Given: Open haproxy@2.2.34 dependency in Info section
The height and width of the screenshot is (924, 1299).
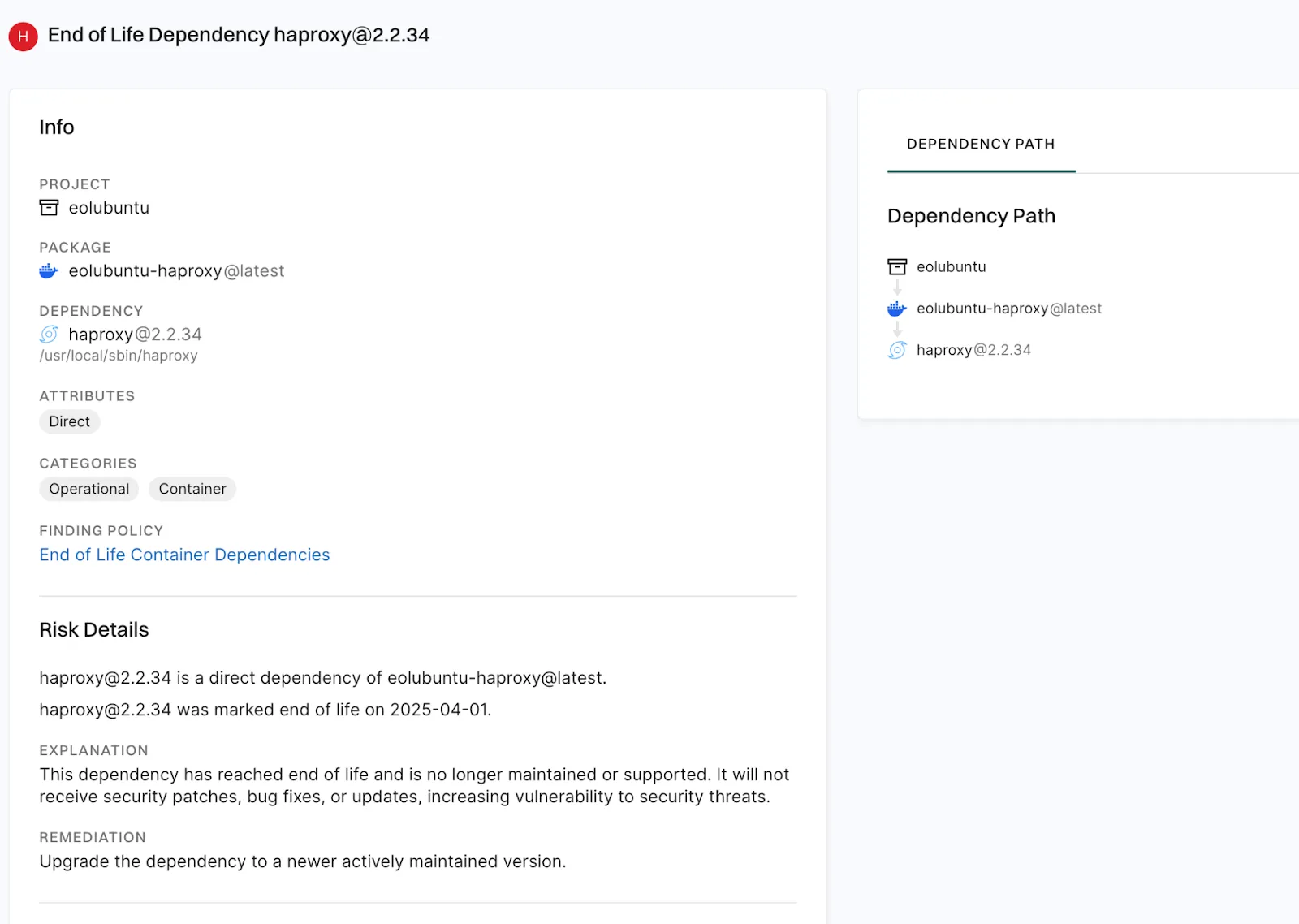Looking at the screenshot, I should click(135, 335).
